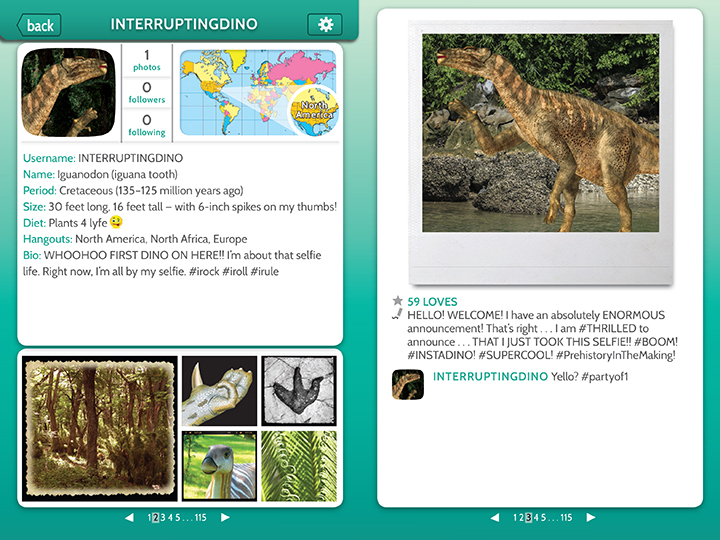Open the thumb spike claw thumbnail

219,391
